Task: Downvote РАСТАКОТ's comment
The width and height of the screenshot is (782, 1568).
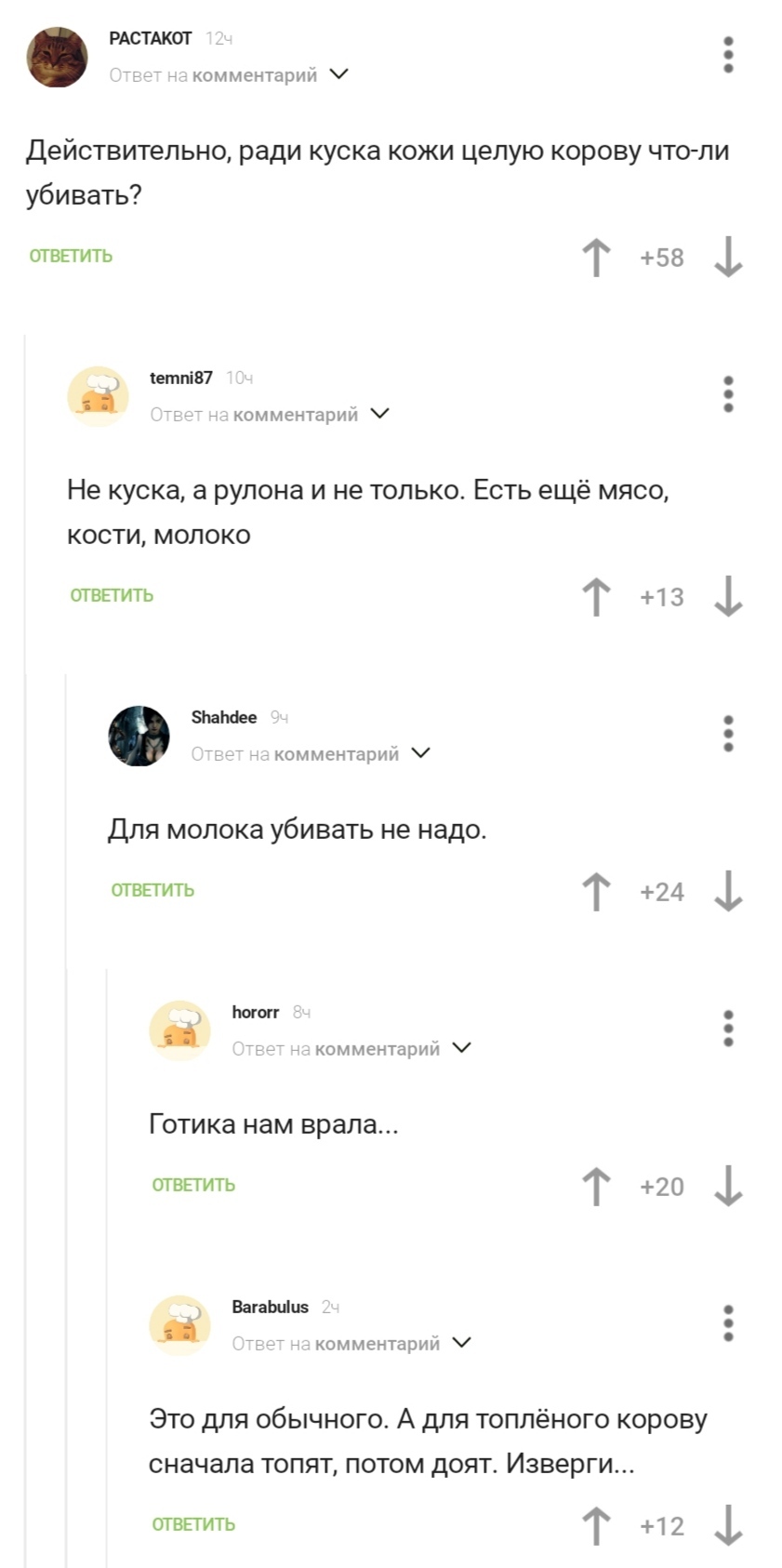Action: (x=728, y=258)
